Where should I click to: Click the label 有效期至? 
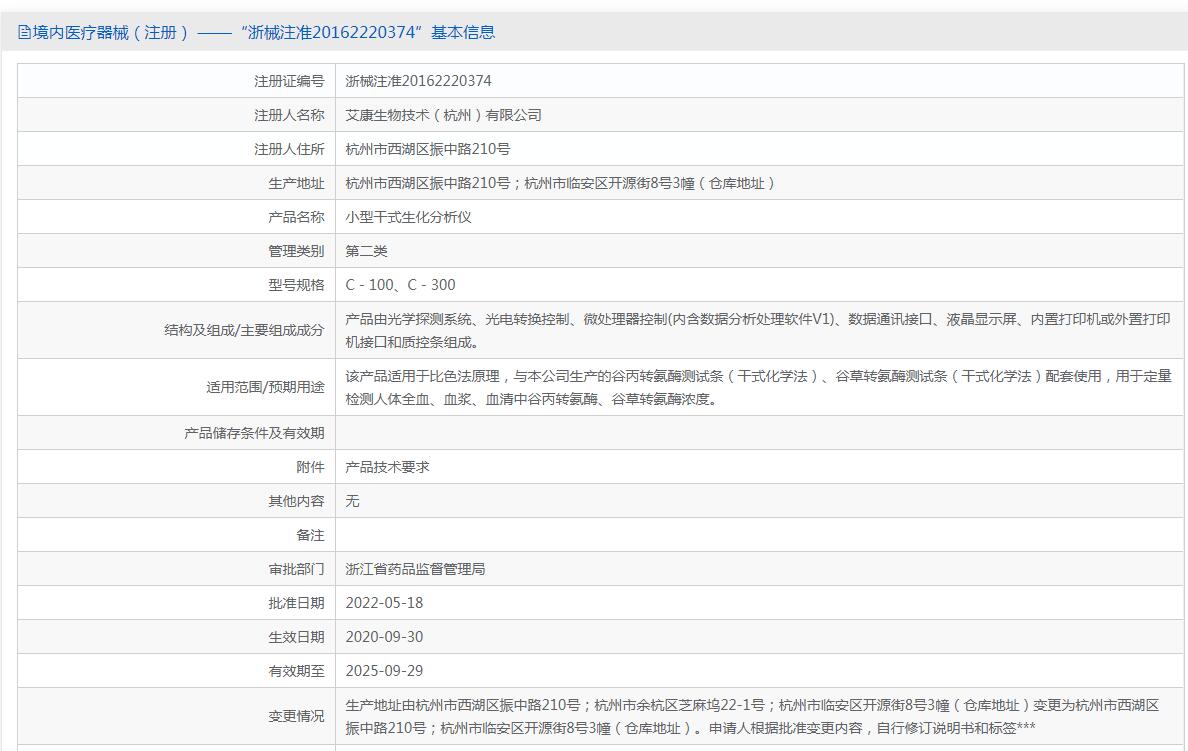pyautogui.click(x=295, y=671)
